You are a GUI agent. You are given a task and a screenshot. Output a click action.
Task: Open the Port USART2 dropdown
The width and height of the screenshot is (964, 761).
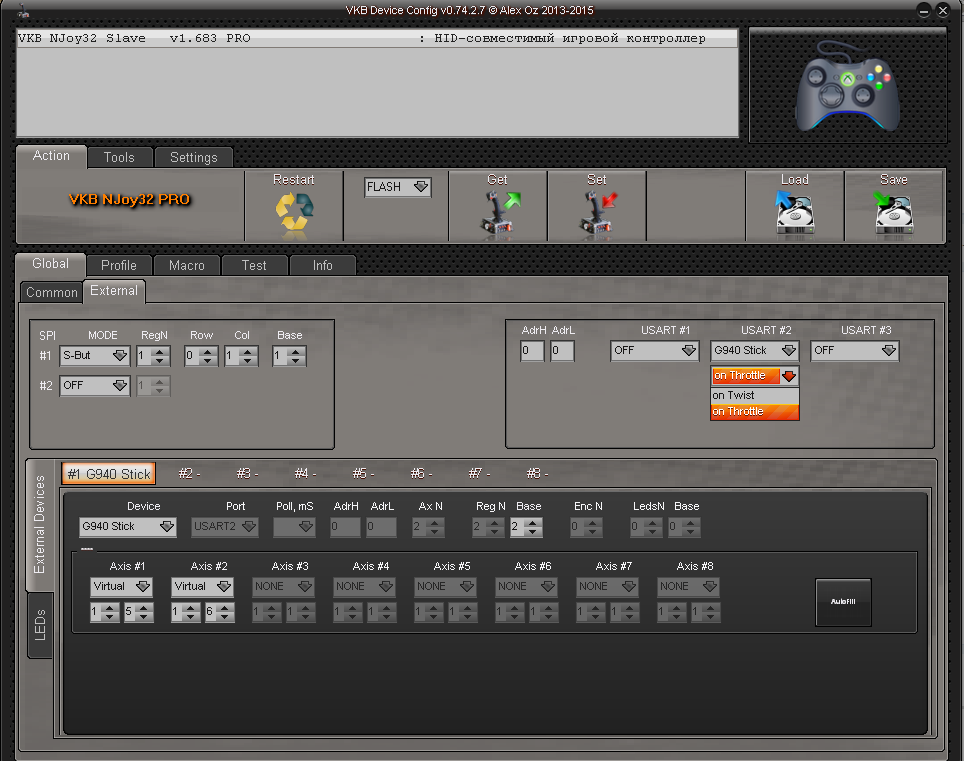point(224,527)
